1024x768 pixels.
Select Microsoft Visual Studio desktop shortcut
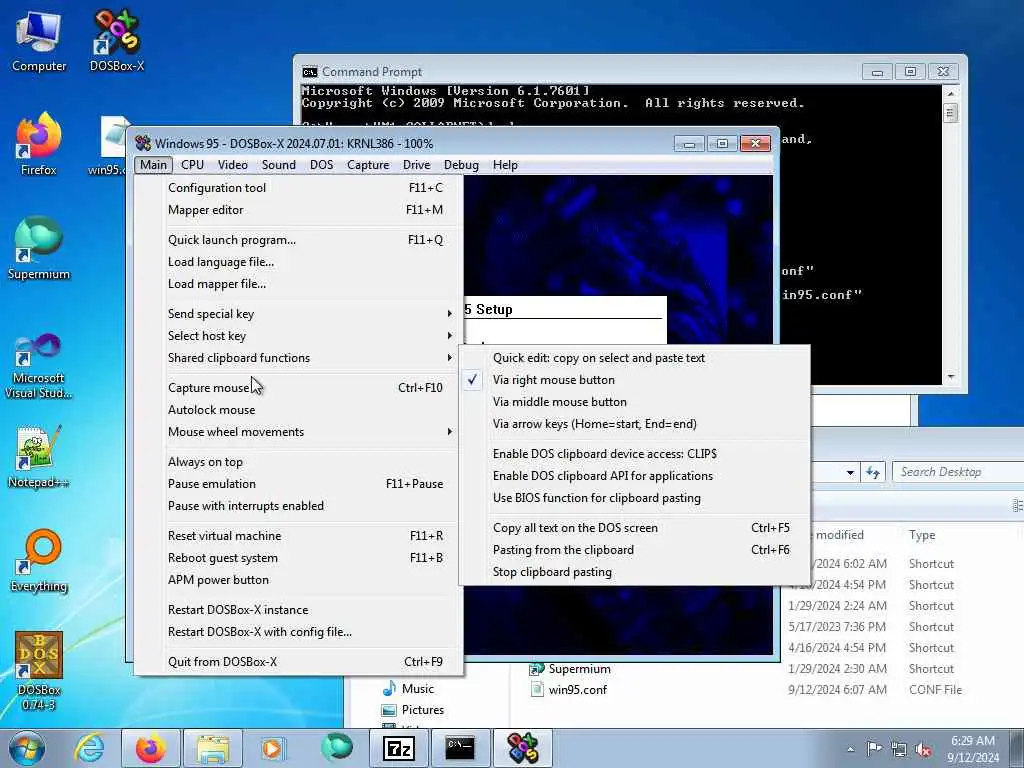click(39, 366)
